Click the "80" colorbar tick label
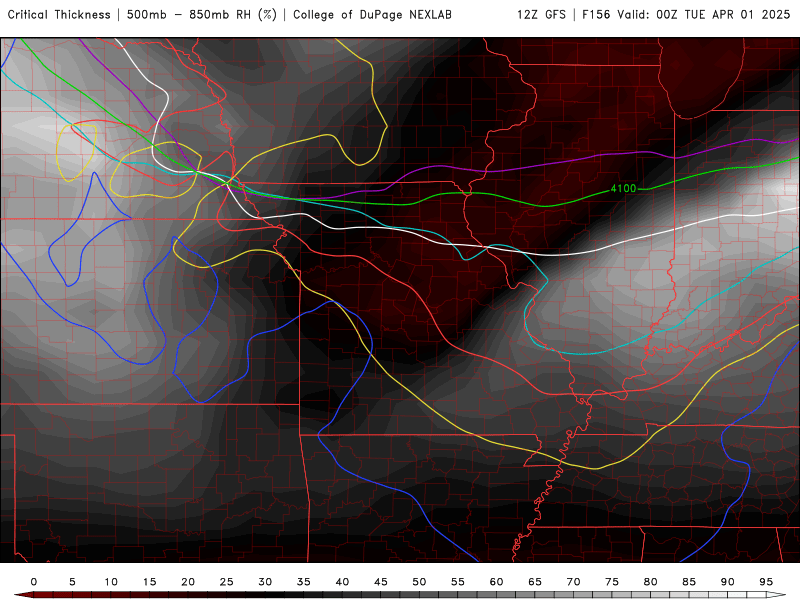The width and height of the screenshot is (800, 600). coord(651,582)
